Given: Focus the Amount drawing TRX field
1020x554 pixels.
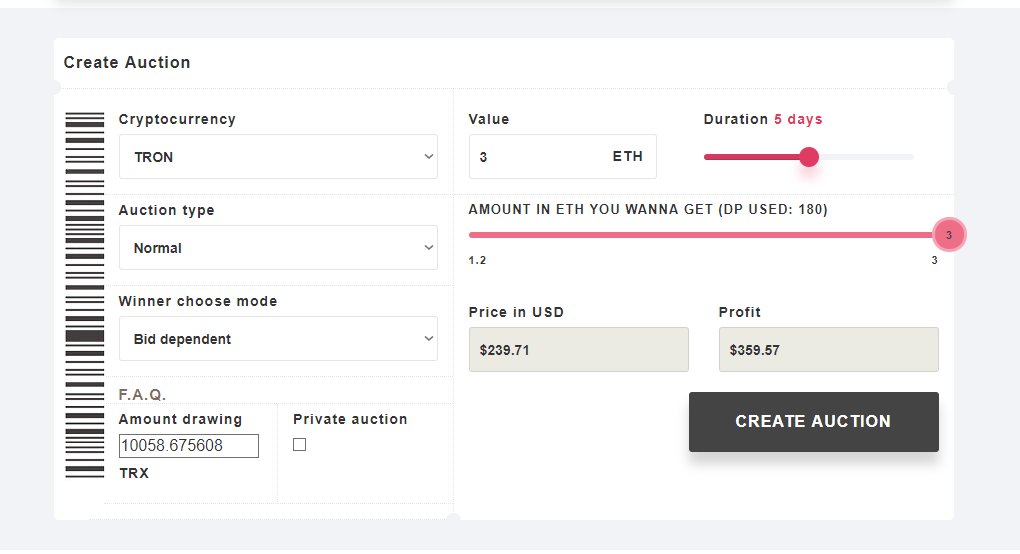Looking at the screenshot, I should pos(189,446).
